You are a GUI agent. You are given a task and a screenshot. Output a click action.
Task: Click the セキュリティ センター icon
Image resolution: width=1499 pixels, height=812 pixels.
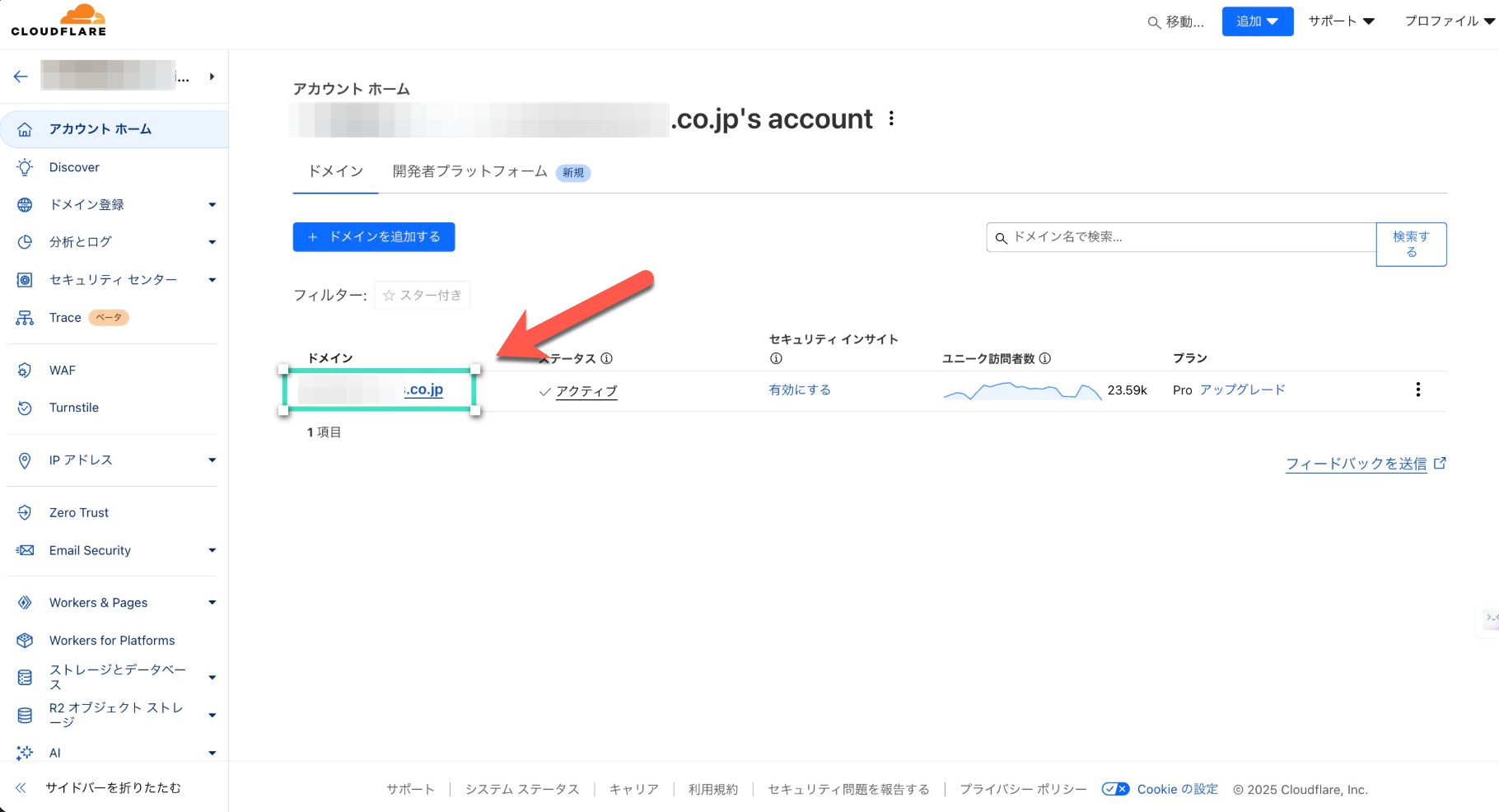[25, 280]
